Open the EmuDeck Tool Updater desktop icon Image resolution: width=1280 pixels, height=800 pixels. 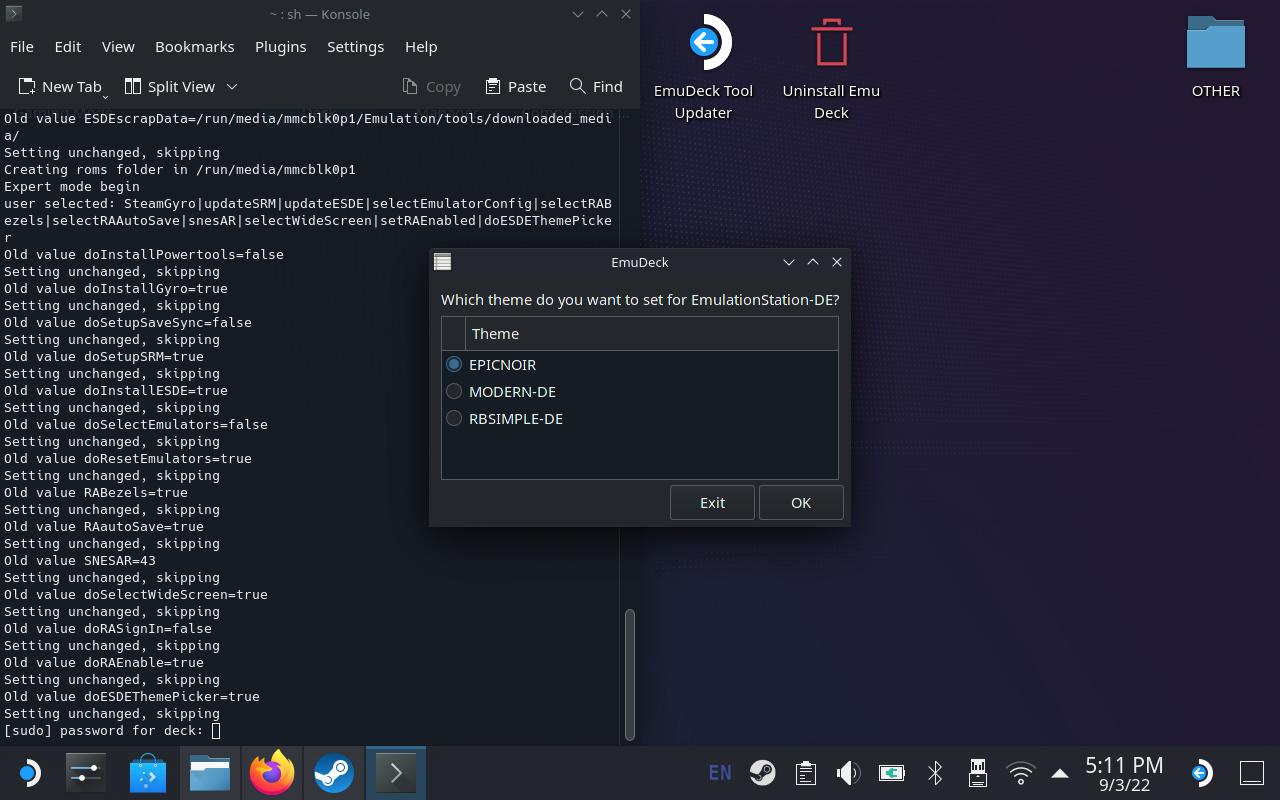704,45
